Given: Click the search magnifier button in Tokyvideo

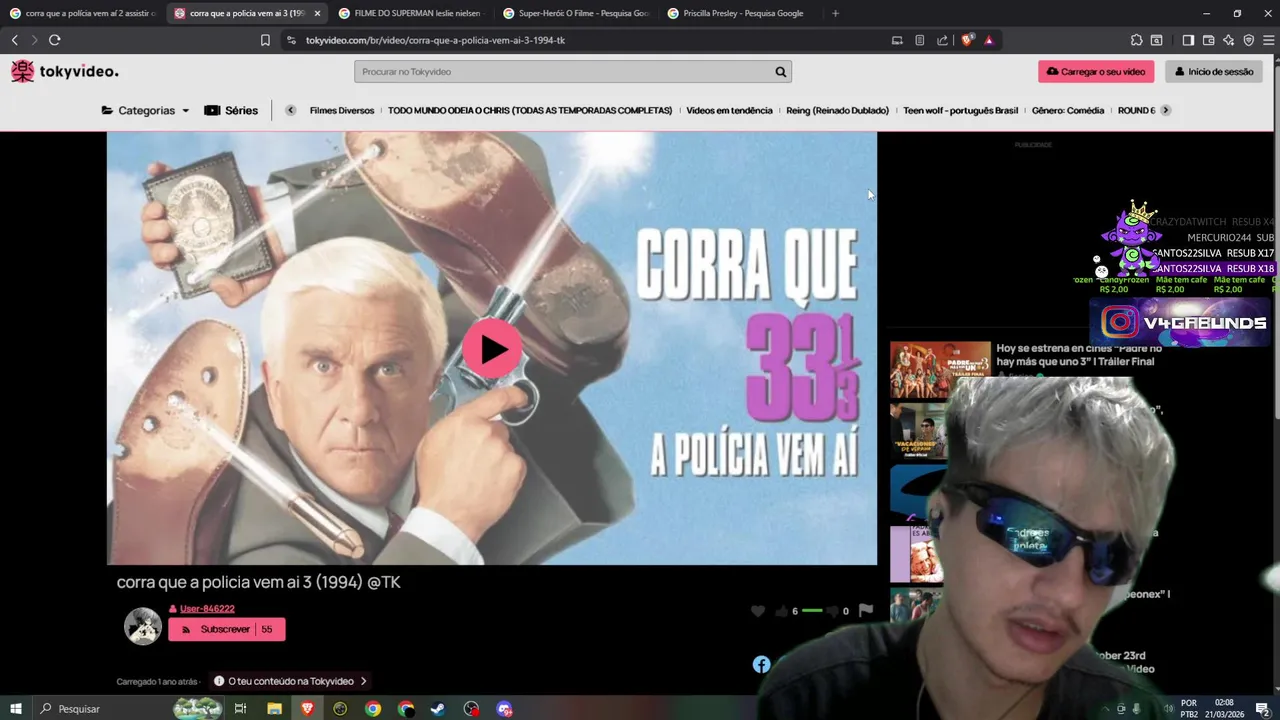Looking at the screenshot, I should [x=780, y=72].
